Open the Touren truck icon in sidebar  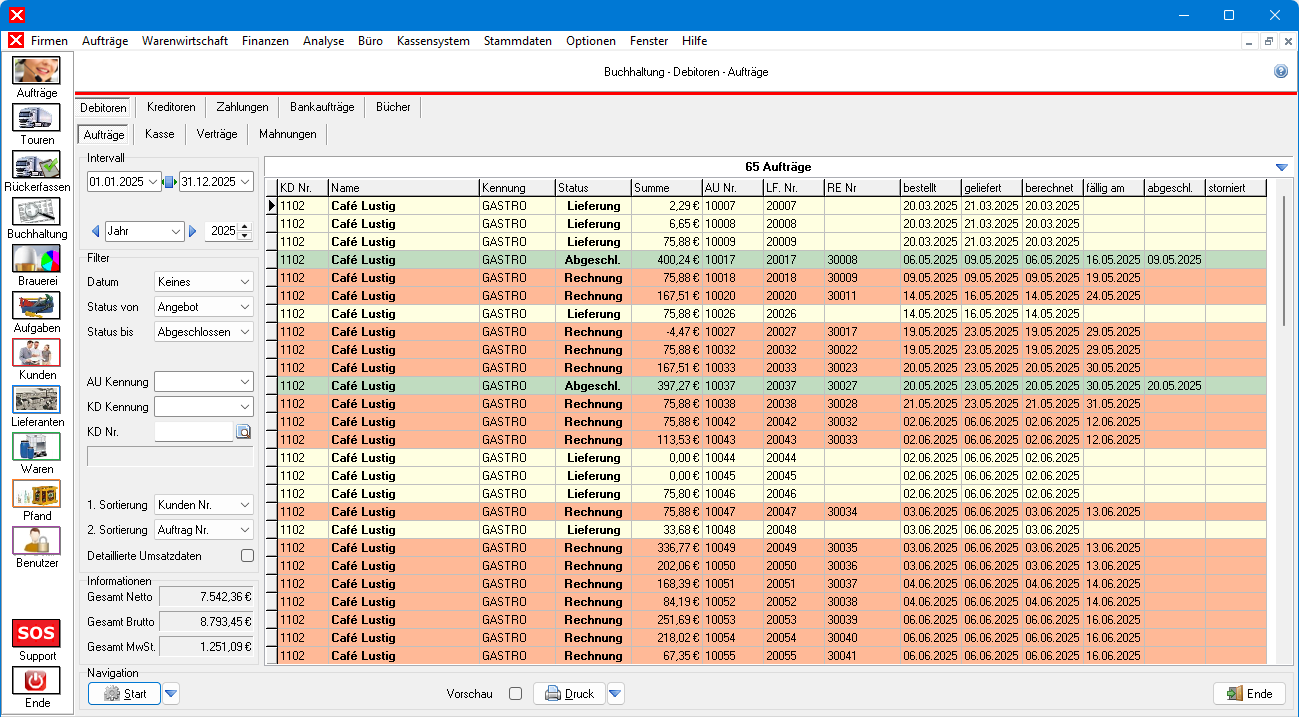tap(36, 118)
